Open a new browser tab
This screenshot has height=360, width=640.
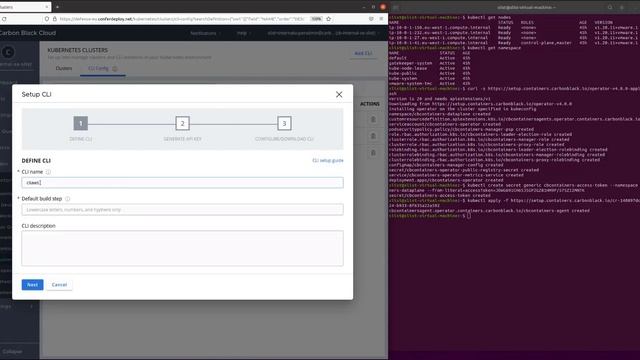tap(57, 7)
